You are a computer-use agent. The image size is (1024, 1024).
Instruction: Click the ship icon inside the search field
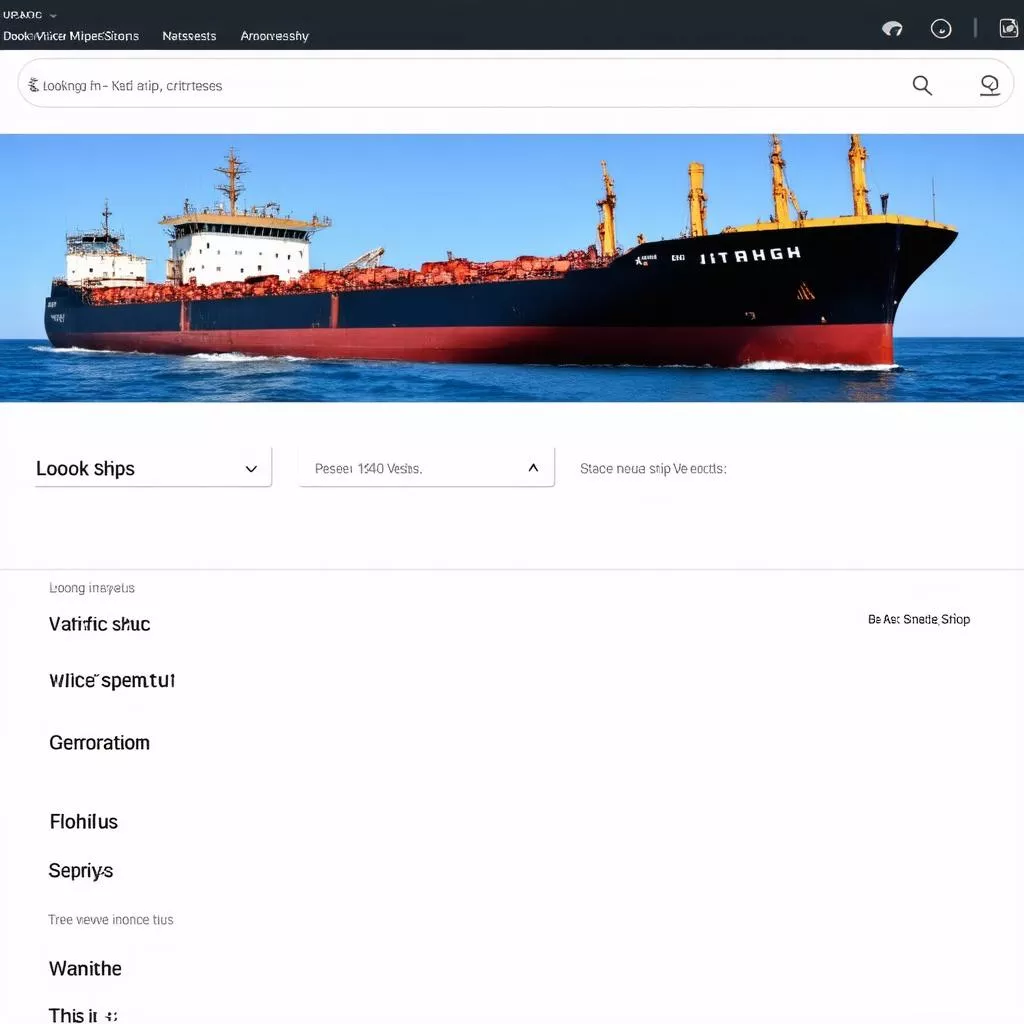point(34,85)
